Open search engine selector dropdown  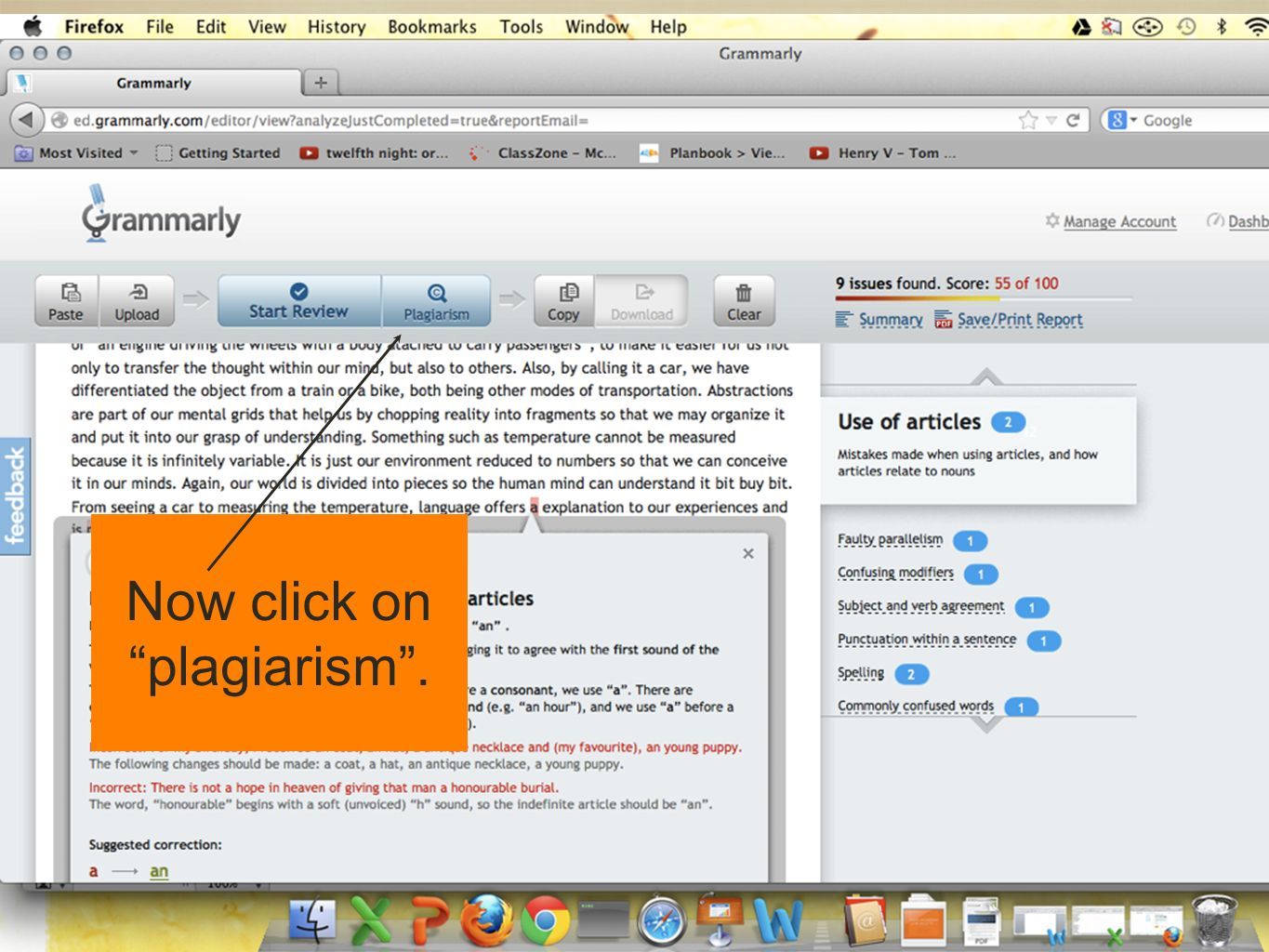pos(1123,121)
